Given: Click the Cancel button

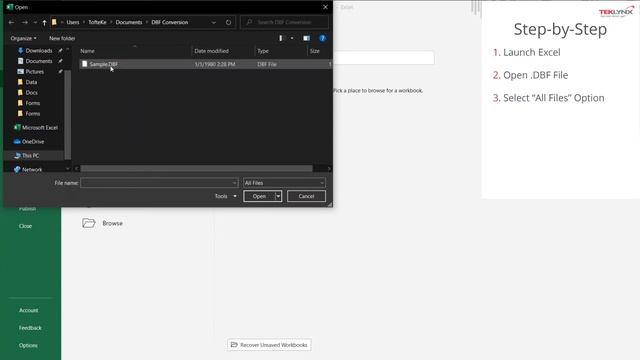Looking at the screenshot, I should (306, 196).
